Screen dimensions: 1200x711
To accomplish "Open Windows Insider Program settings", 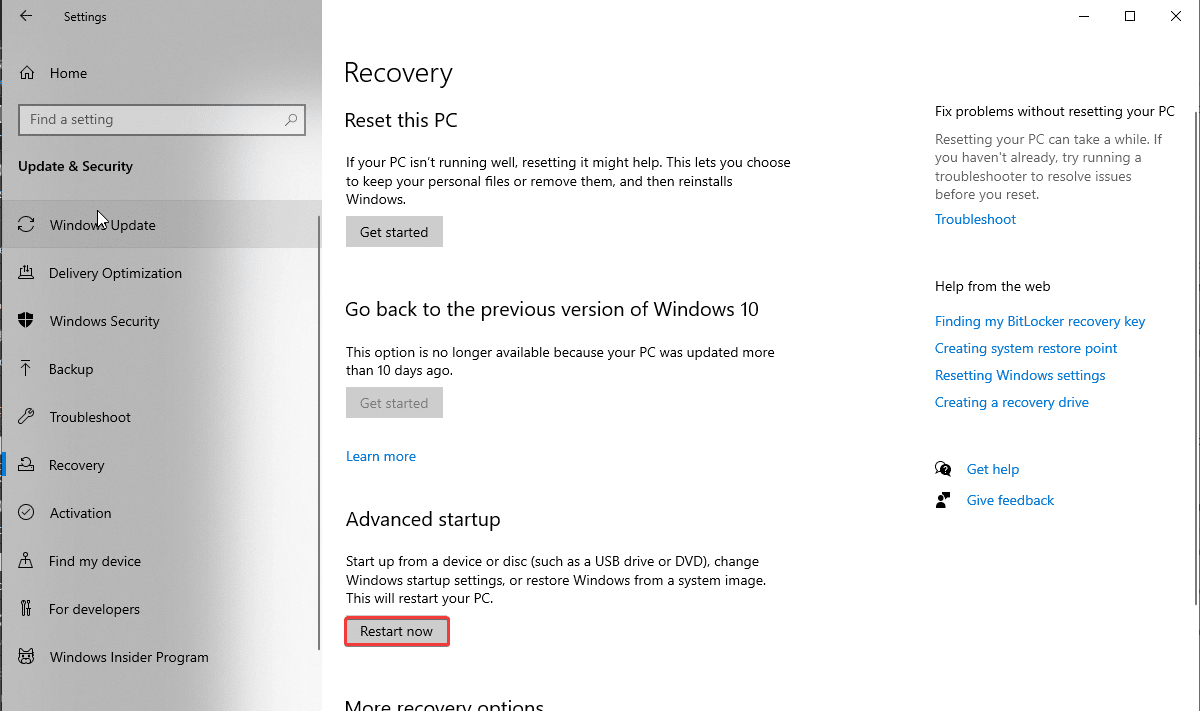I will tap(128, 656).
